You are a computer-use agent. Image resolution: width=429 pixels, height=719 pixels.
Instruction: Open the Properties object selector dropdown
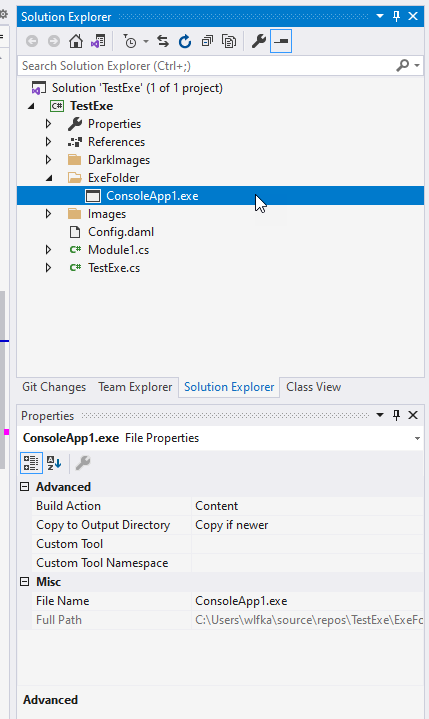point(417,438)
